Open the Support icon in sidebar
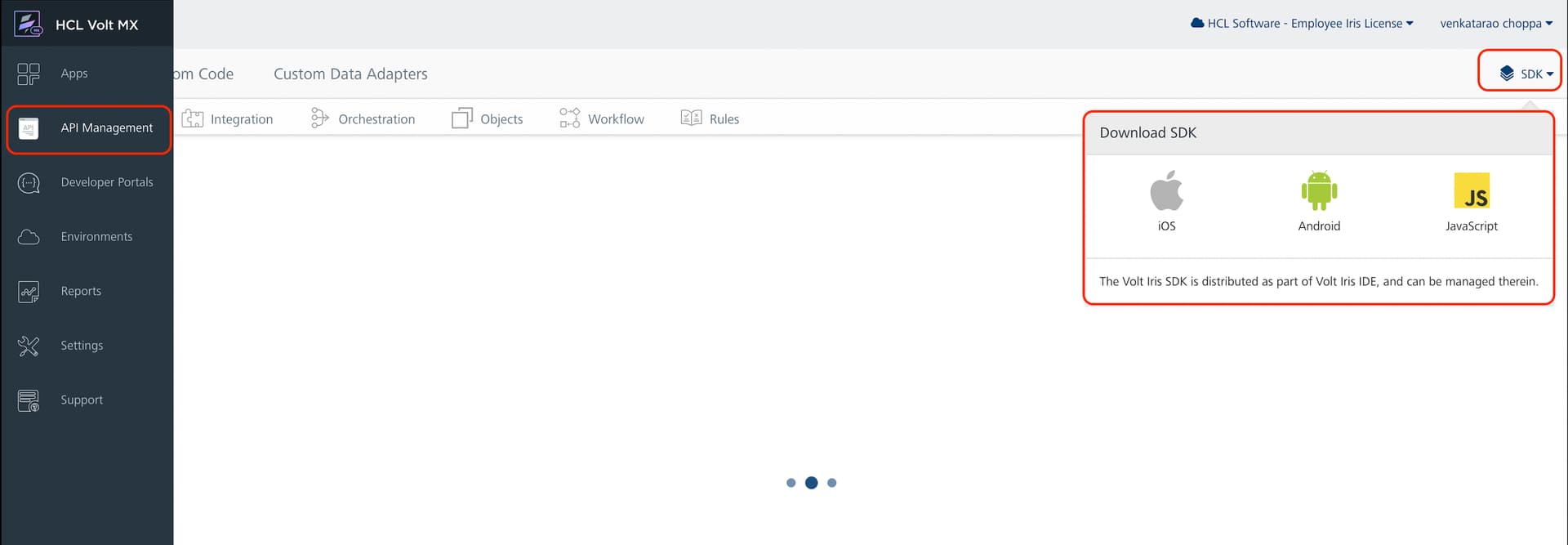This screenshot has width=1568, height=545. point(29,400)
